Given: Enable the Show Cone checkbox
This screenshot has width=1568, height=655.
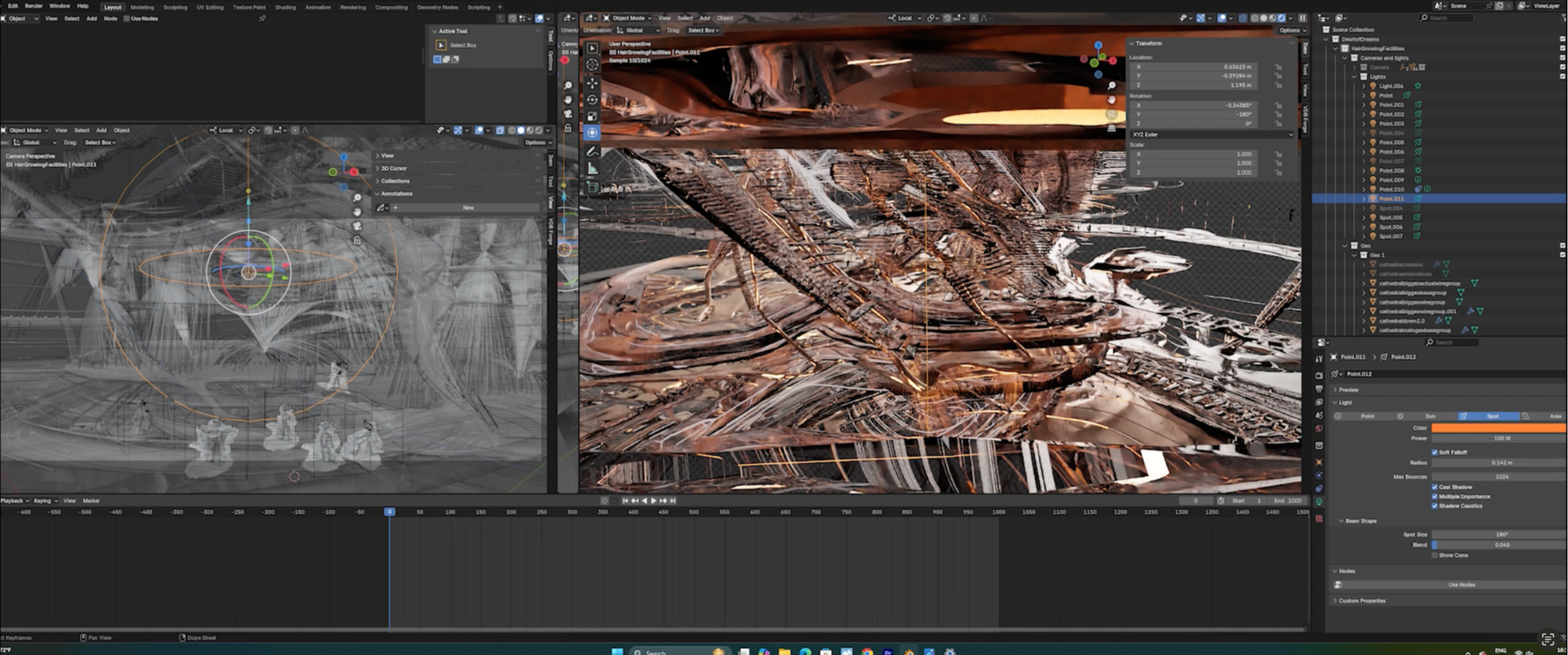Looking at the screenshot, I should coord(1435,555).
